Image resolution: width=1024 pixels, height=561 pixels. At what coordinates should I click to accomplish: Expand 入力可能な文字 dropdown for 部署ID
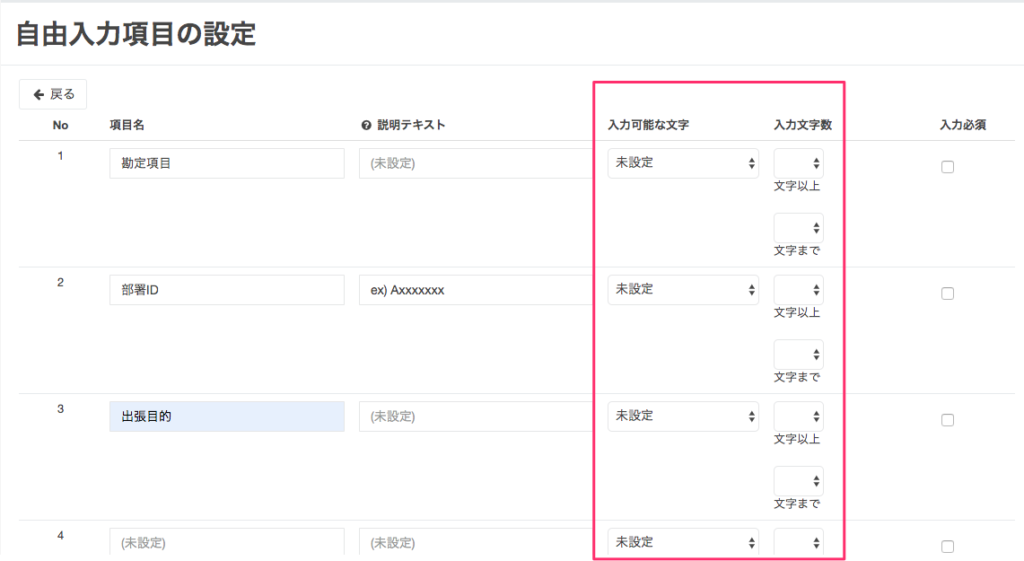pos(683,290)
